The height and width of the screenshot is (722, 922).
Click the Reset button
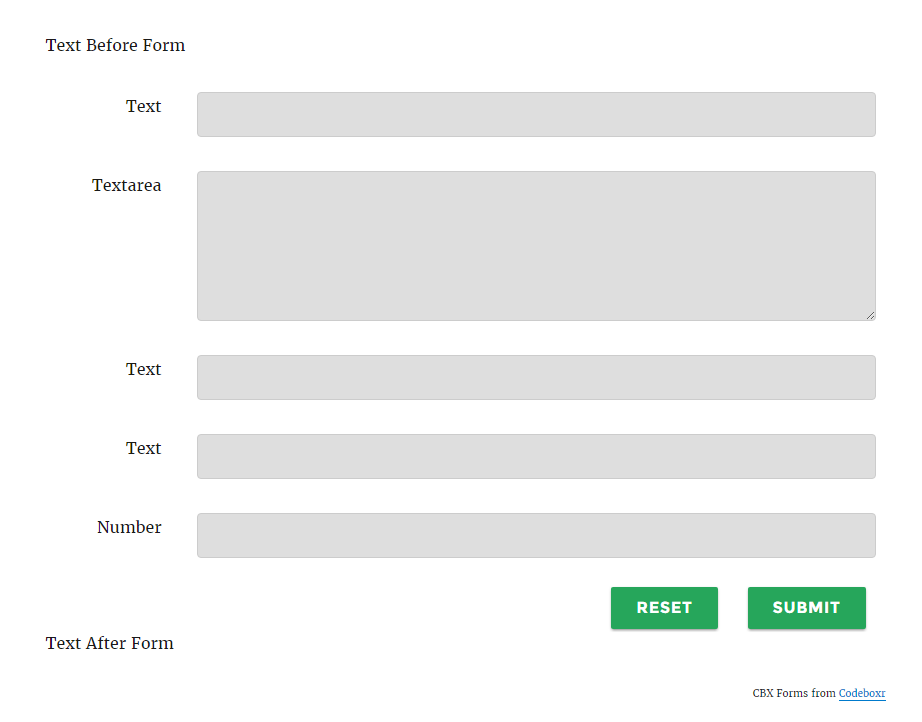pos(664,607)
